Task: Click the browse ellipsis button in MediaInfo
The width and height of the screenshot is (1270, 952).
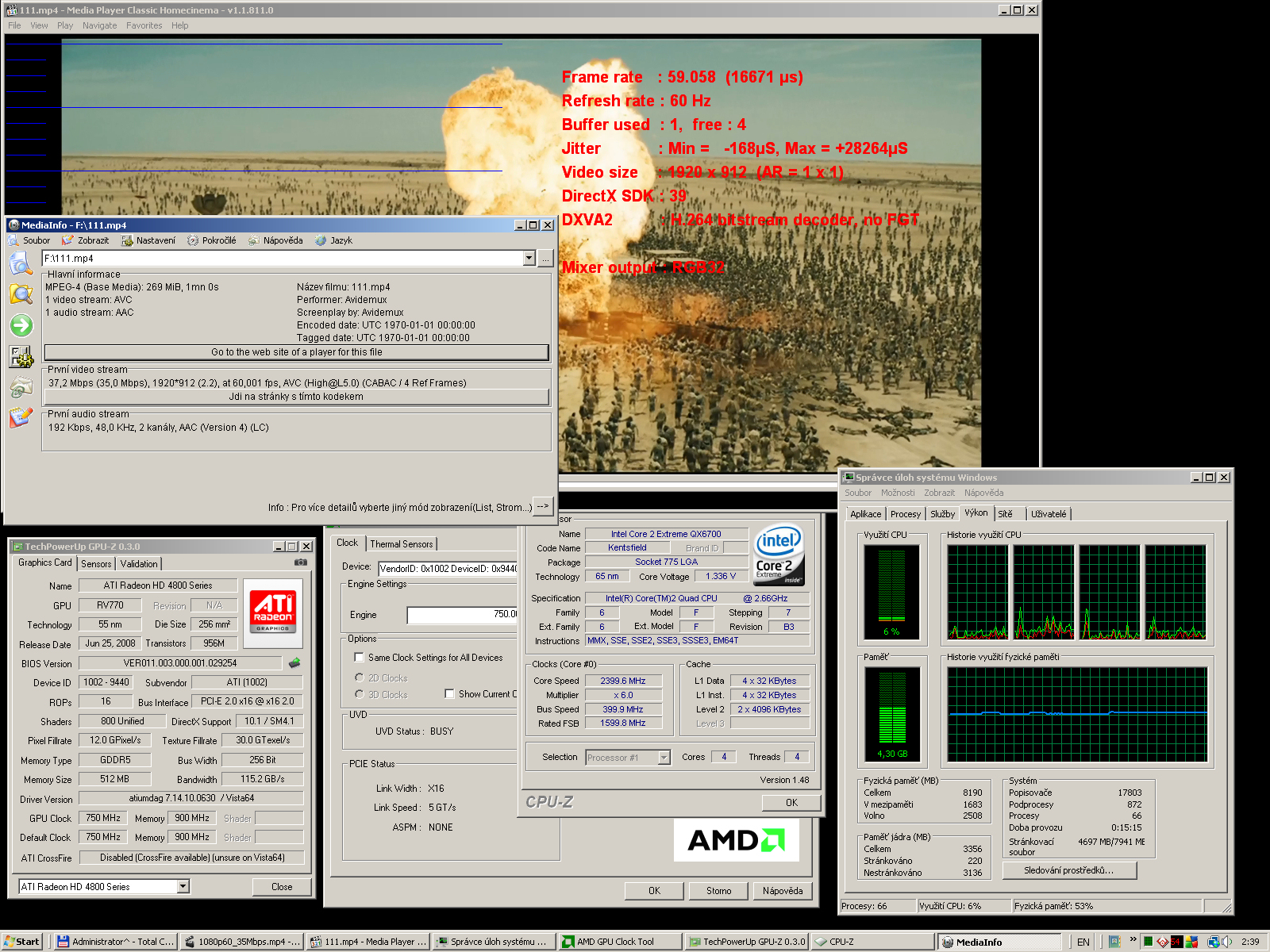Action: pos(545,259)
